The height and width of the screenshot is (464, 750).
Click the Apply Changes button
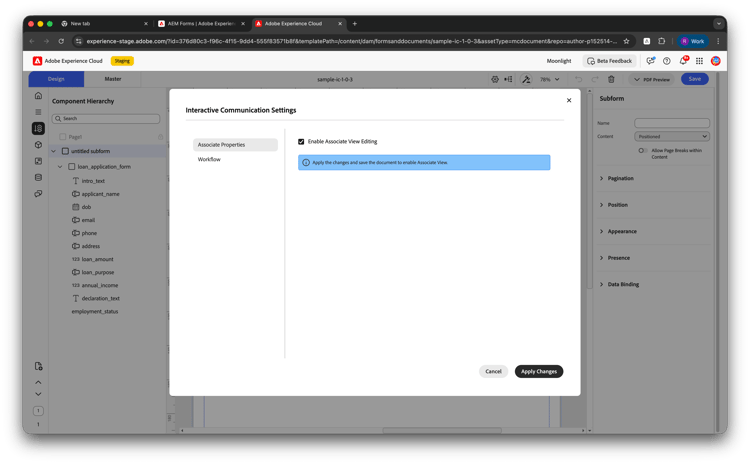coord(539,371)
